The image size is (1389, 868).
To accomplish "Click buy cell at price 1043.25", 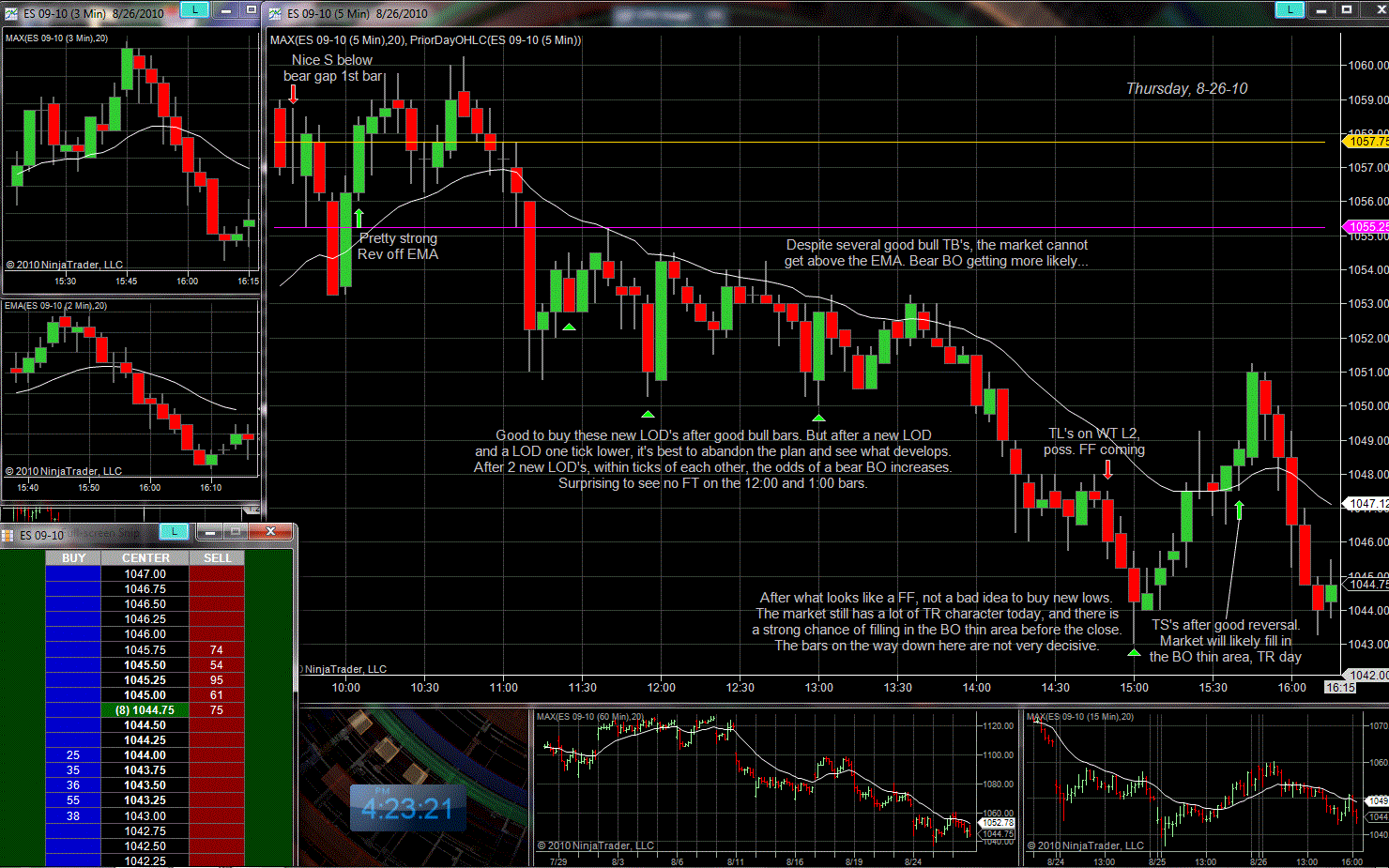I will pyautogui.click(x=73, y=800).
